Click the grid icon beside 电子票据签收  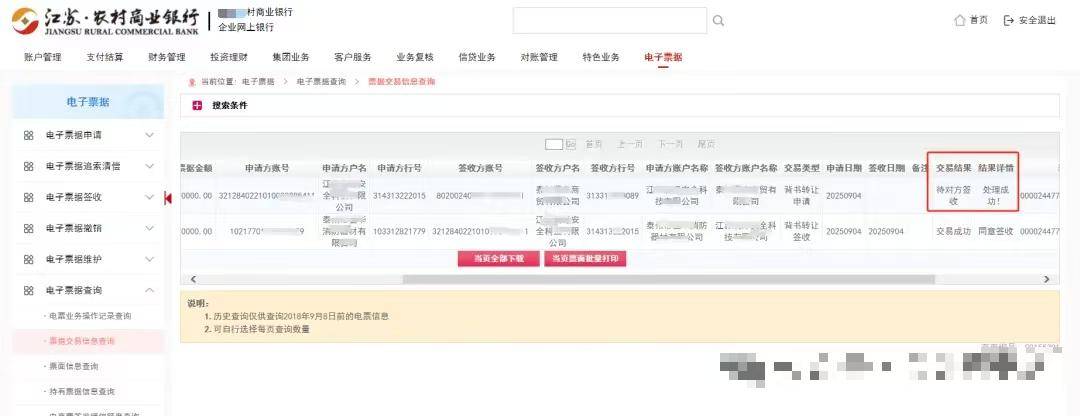[x=28, y=197]
